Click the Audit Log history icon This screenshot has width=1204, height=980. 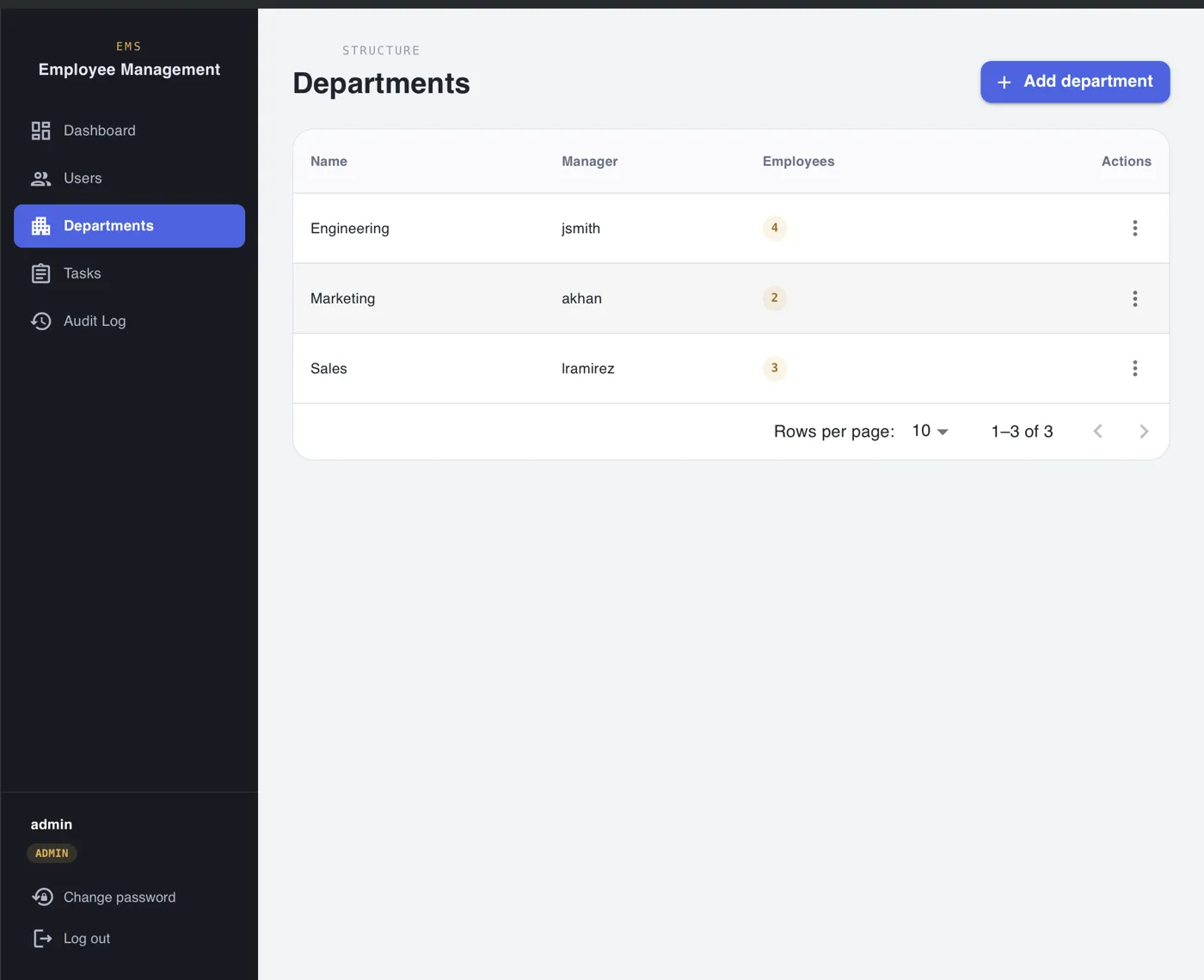tap(40, 322)
